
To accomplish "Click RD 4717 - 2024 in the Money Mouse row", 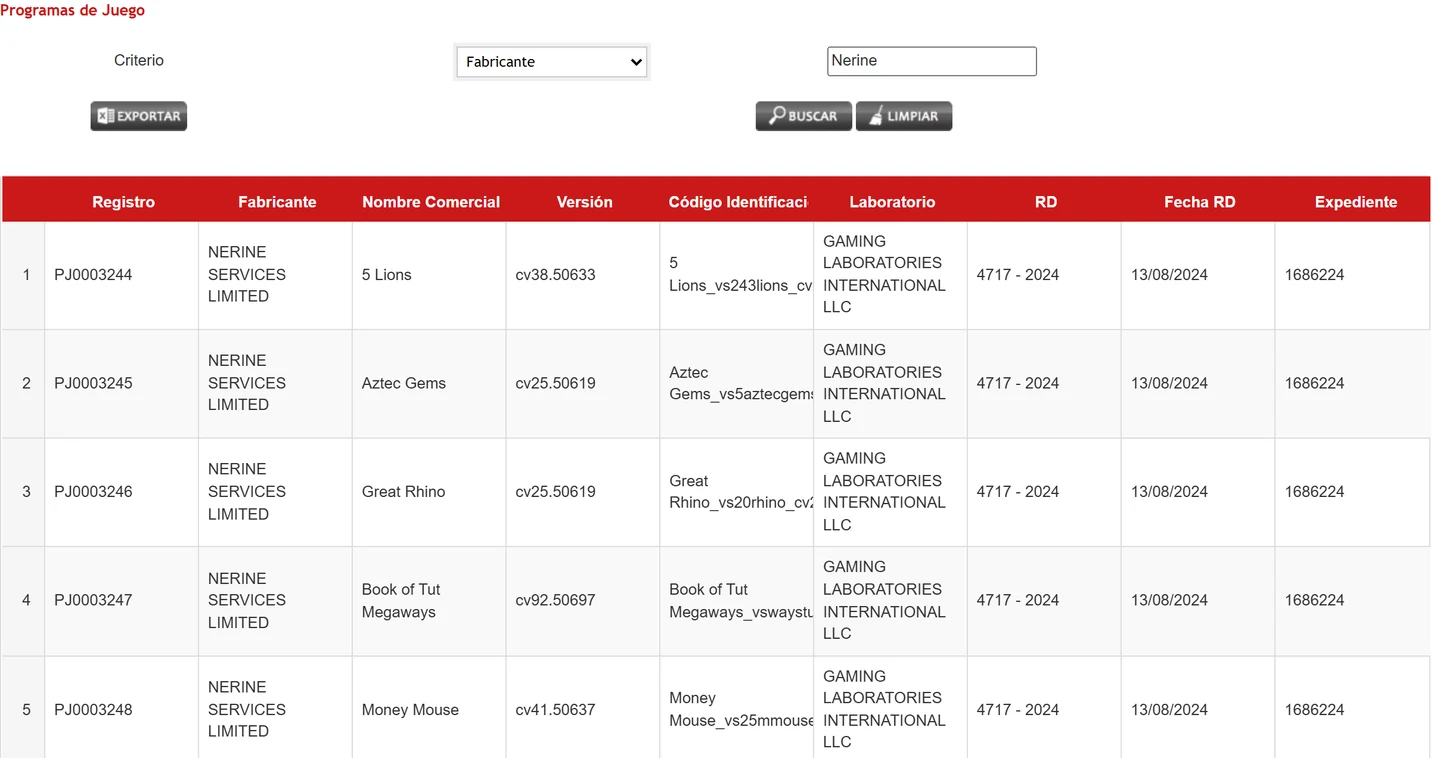I will [x=1018, y=710].
